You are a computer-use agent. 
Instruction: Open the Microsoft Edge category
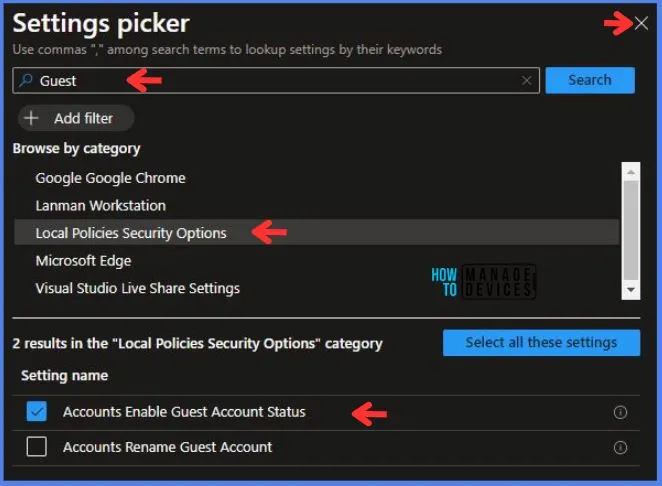[83, 260]
